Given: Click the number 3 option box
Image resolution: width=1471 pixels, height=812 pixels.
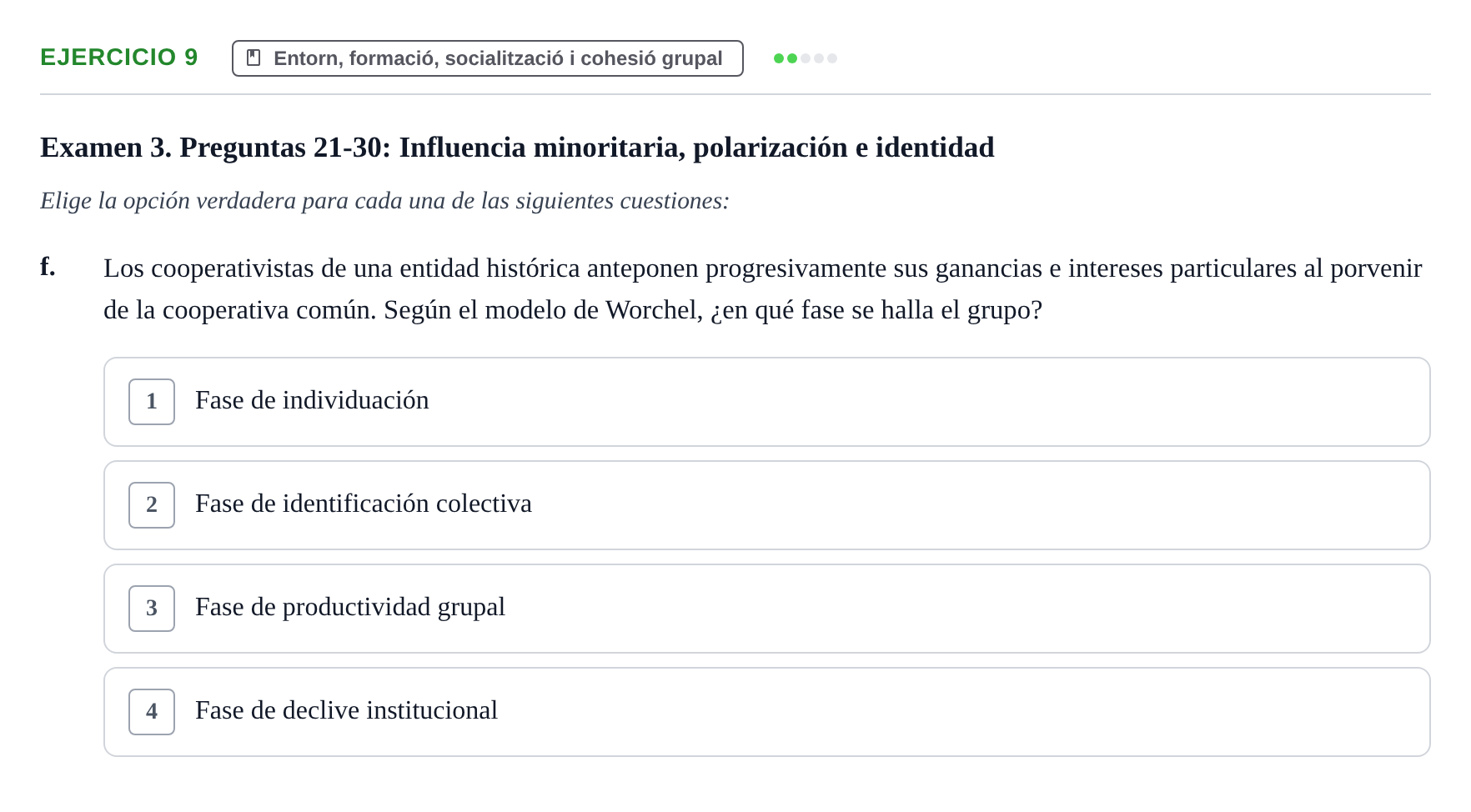Looking at the screenshot, I should 152,609.
